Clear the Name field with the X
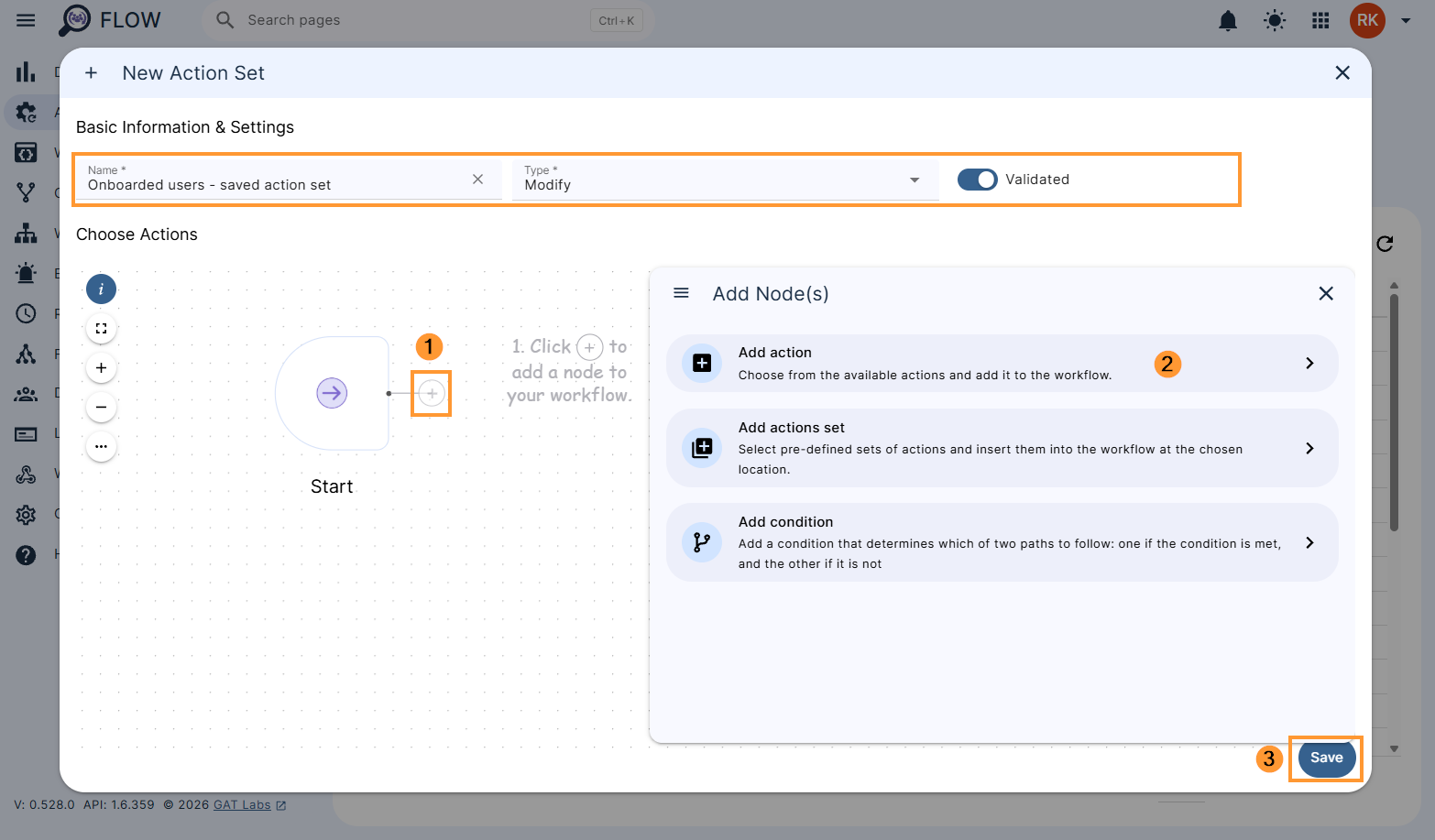This screenshot has width=1435, height=840. coord(477,180)
